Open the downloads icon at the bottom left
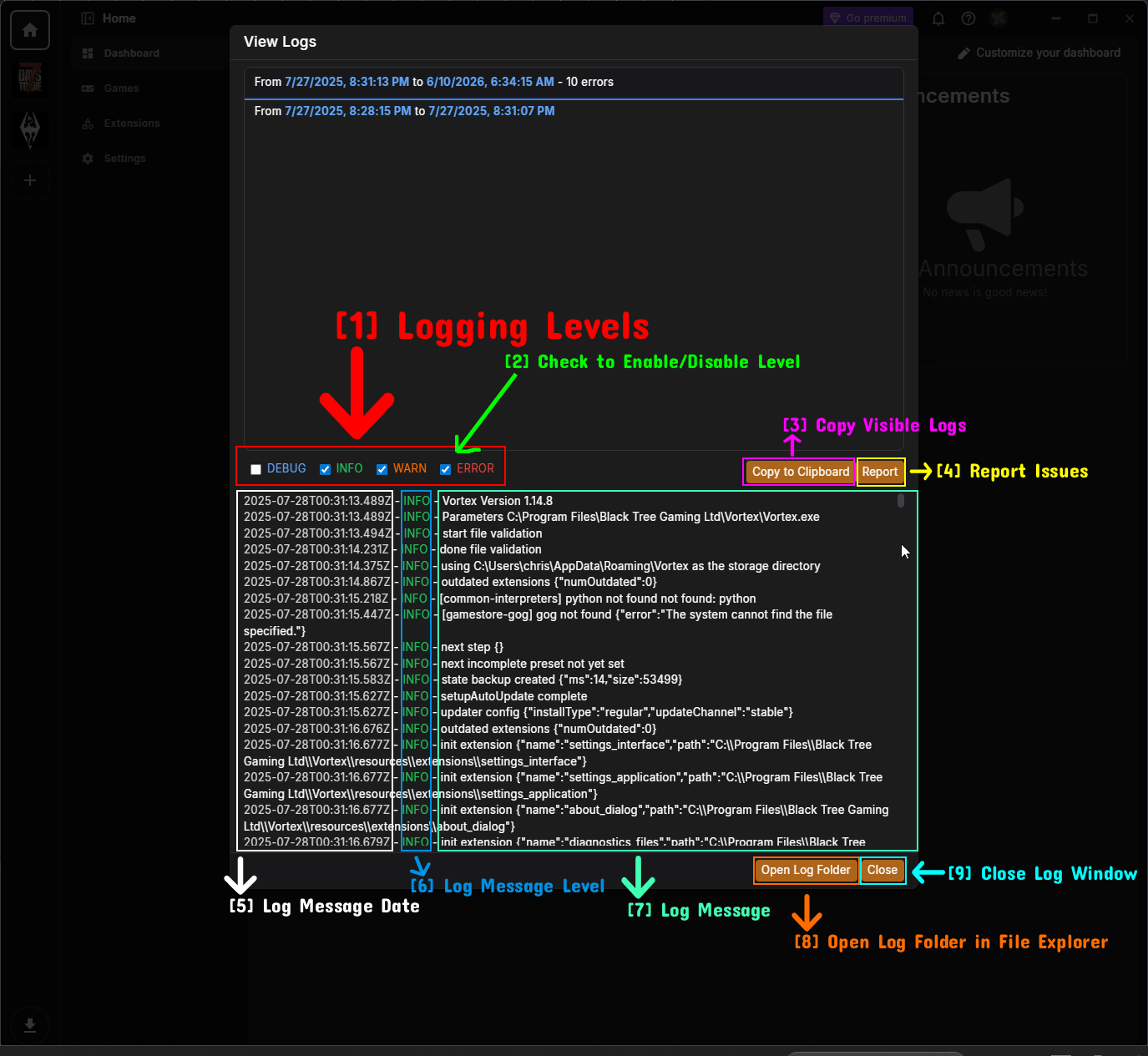1148x1056 pixels. pyautogui.click(x=30, y=1025)
